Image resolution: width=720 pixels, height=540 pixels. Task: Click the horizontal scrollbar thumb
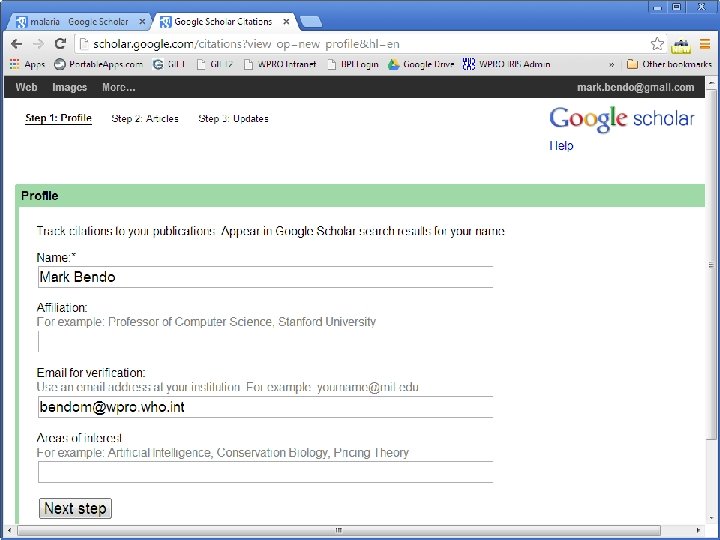click(339, 530)
